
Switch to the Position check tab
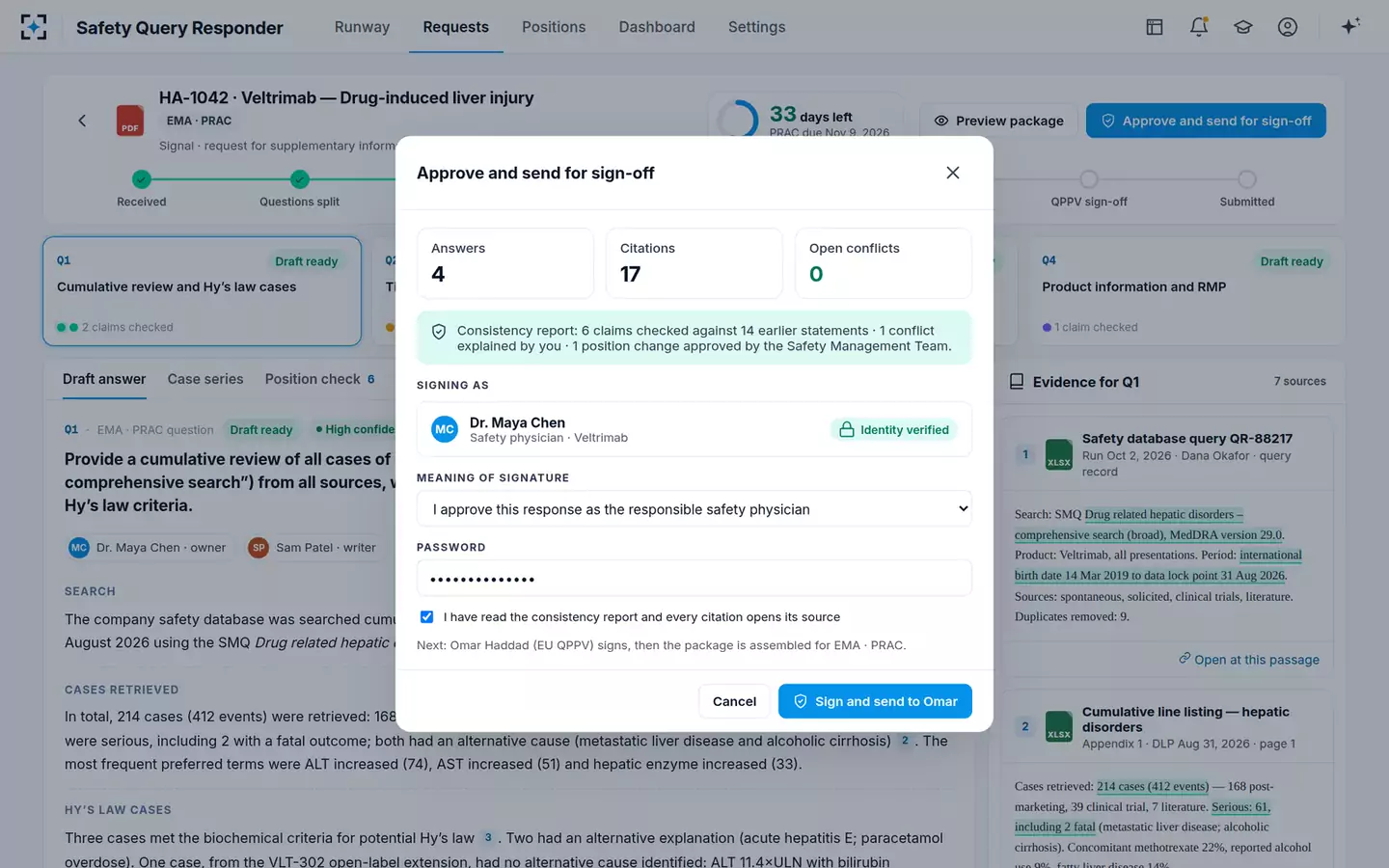[x=320, y=379]
